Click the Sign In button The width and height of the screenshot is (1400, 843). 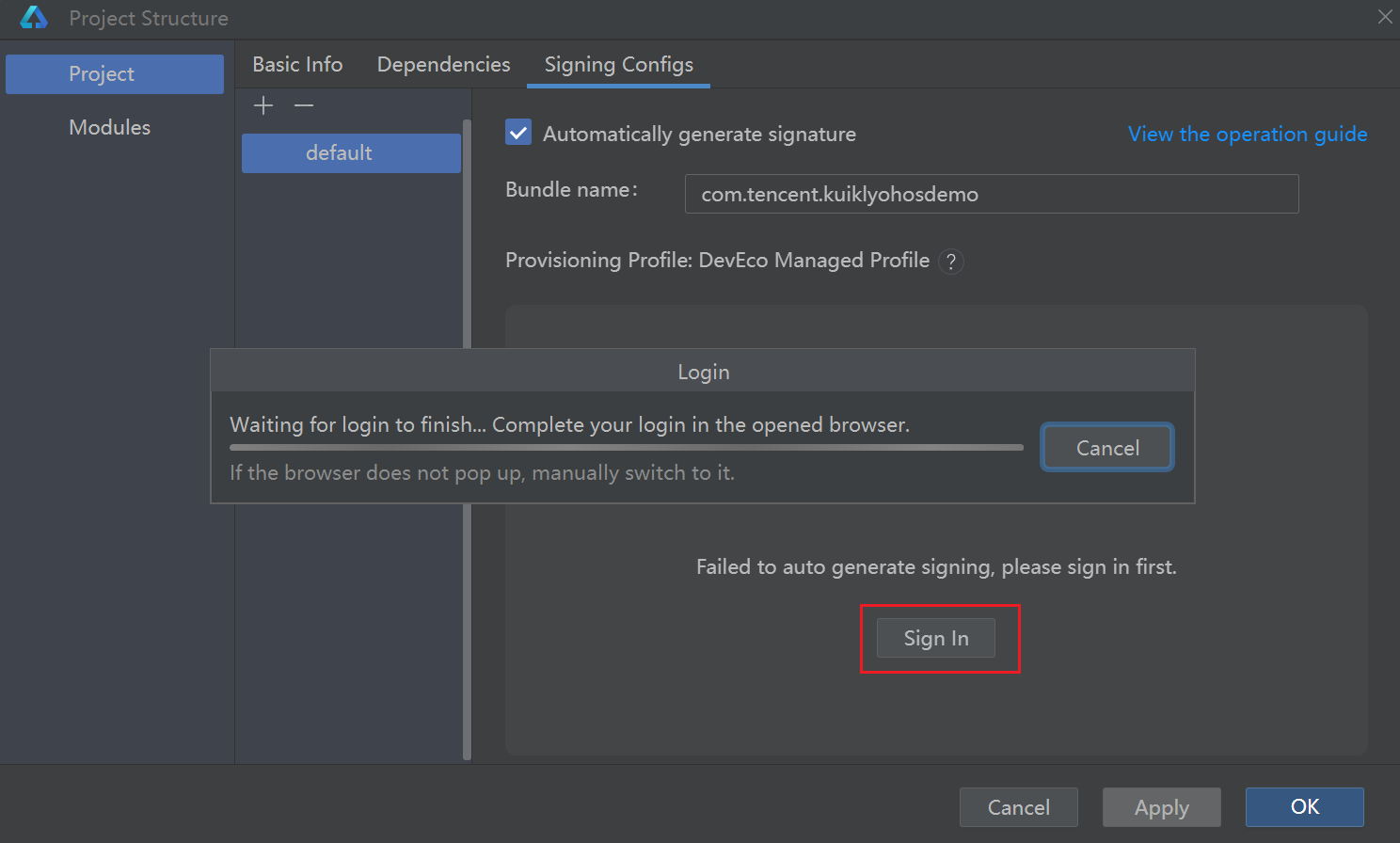coord(936,638)
